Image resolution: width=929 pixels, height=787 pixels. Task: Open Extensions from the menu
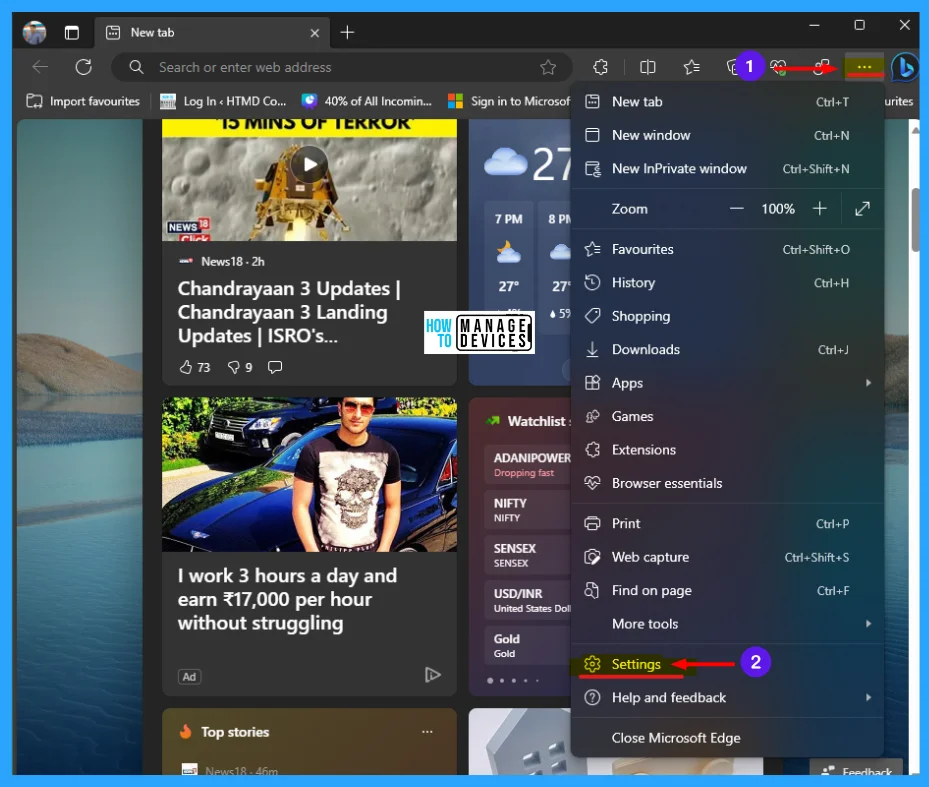pos(727,450)
